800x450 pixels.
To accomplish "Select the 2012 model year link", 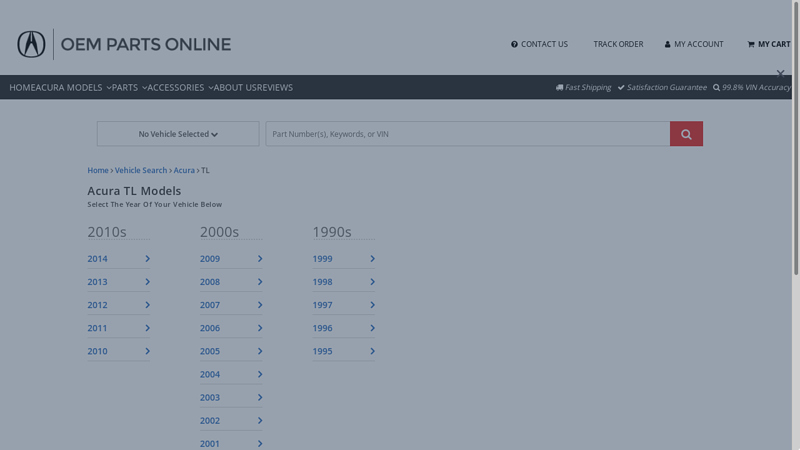I will (x=97, y=305).
